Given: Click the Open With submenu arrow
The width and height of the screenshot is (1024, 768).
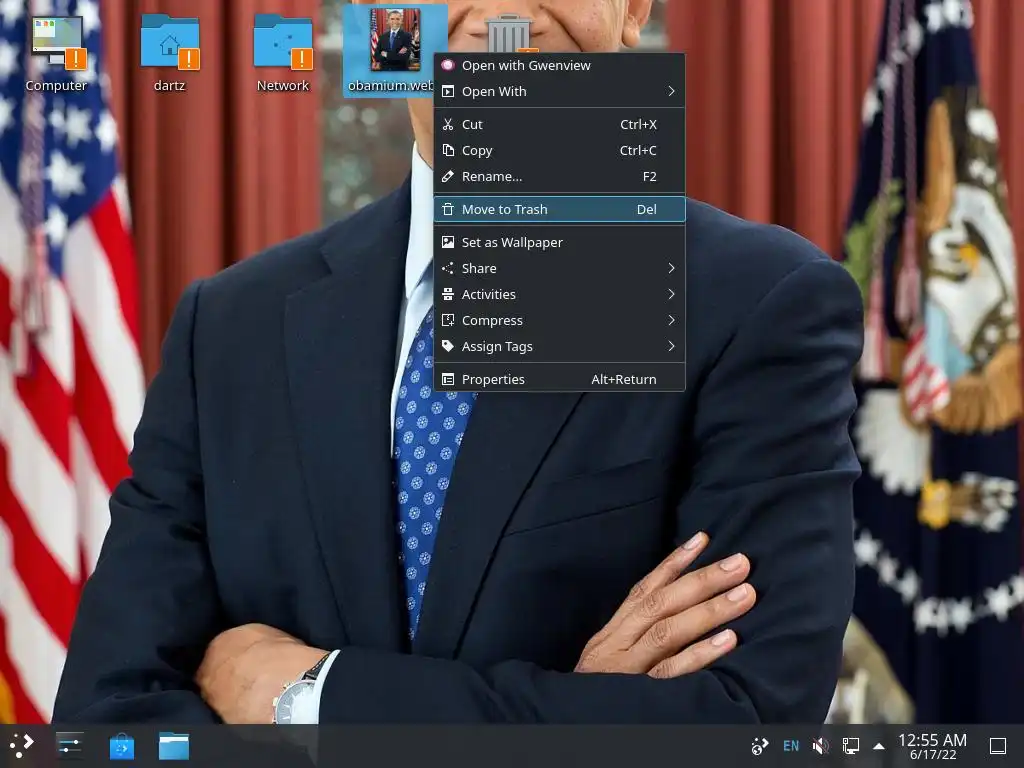Looking at the screenshot, I should 671,91.
